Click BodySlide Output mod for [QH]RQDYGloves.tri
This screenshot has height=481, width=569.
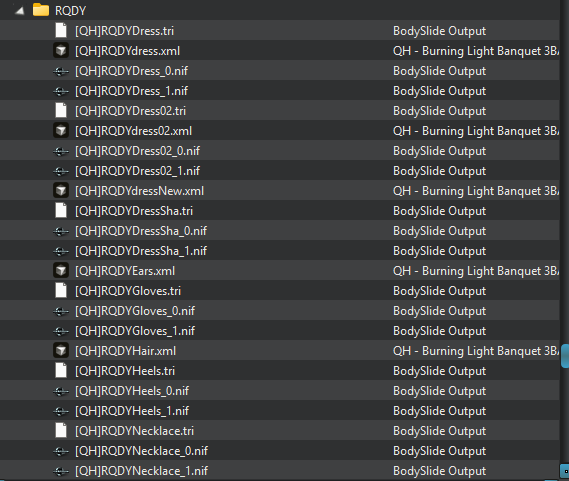click(x=439, y=291)
